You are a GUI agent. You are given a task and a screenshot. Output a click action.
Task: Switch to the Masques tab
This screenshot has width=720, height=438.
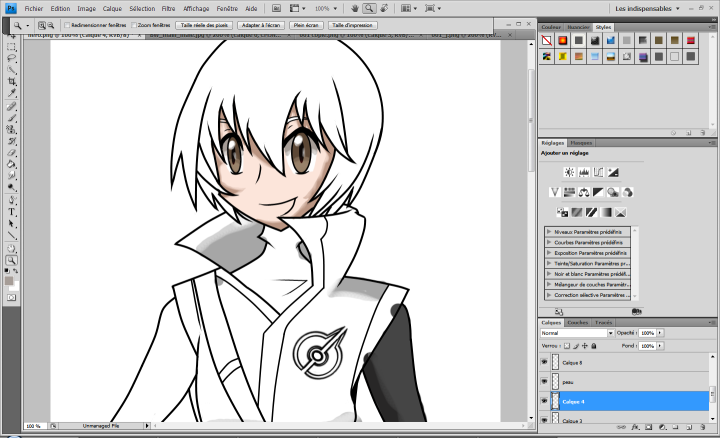tap(581, 143)
